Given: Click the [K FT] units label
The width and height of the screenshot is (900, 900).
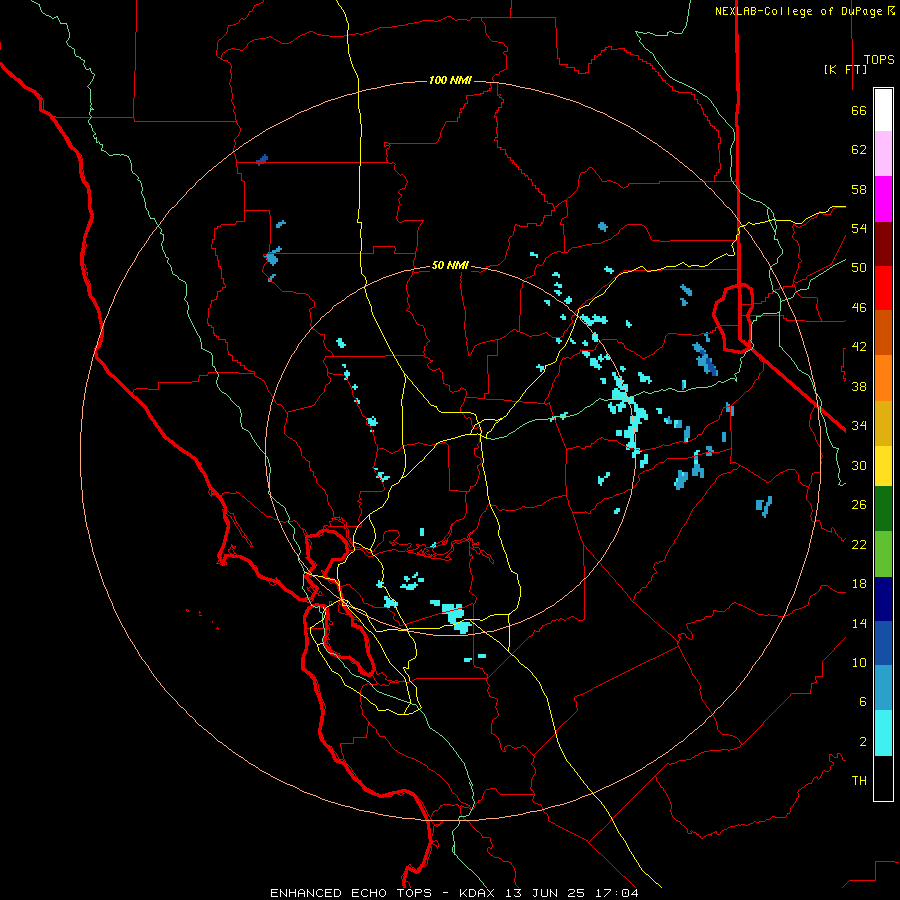Looking at the screenshot, I should point(845,69).
